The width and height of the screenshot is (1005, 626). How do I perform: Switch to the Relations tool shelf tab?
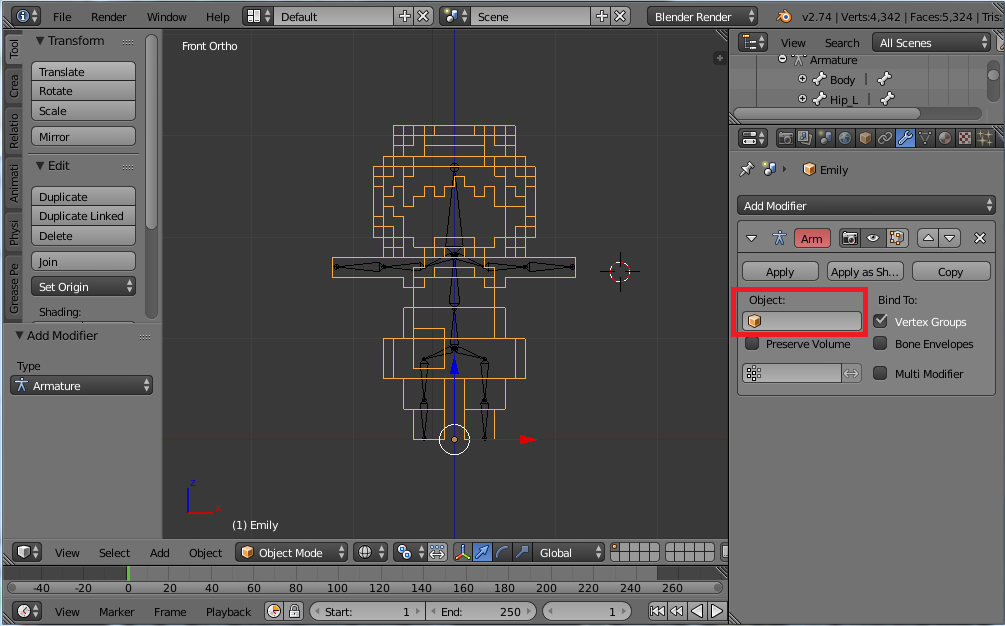14,132
